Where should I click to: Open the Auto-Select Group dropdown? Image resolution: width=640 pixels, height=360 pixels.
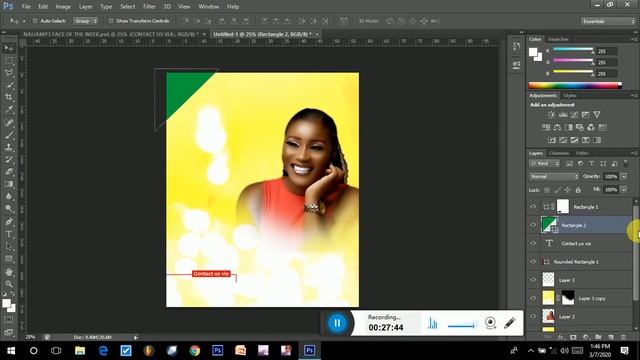(x=86, y=21)
